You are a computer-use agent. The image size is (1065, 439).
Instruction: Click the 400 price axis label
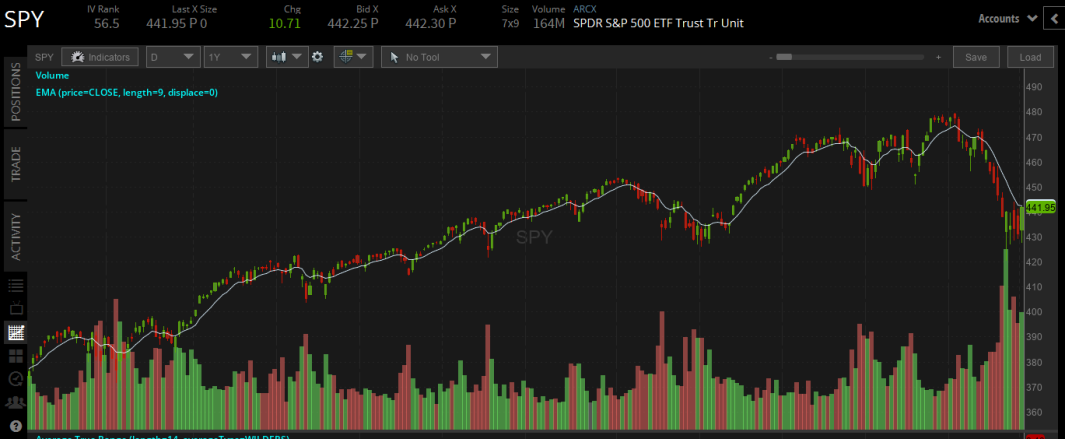[x=1034, y=312]
